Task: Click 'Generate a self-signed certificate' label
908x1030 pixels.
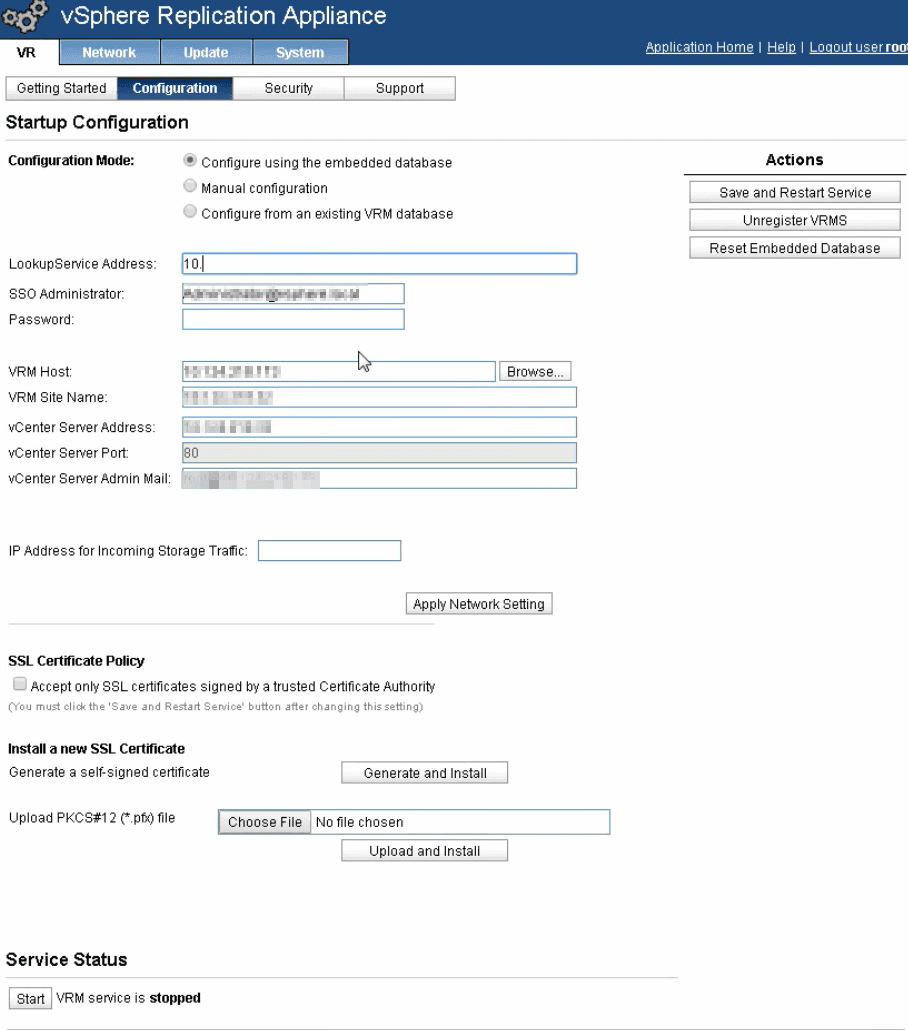Action: [x=109, y=772]
